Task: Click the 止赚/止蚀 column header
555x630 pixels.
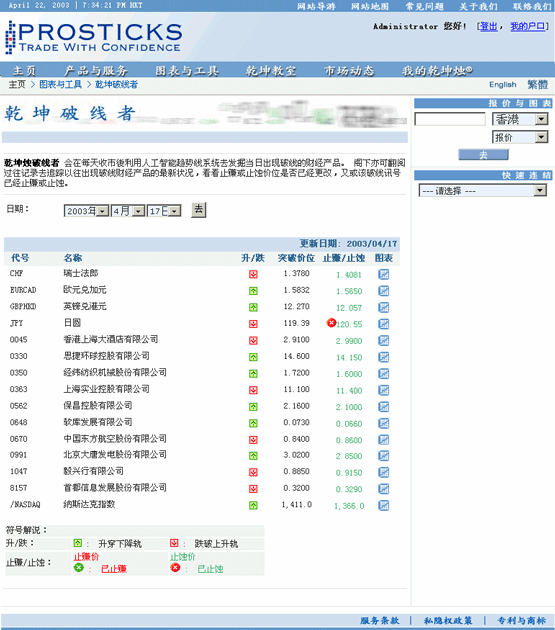Action: [344, 258]
